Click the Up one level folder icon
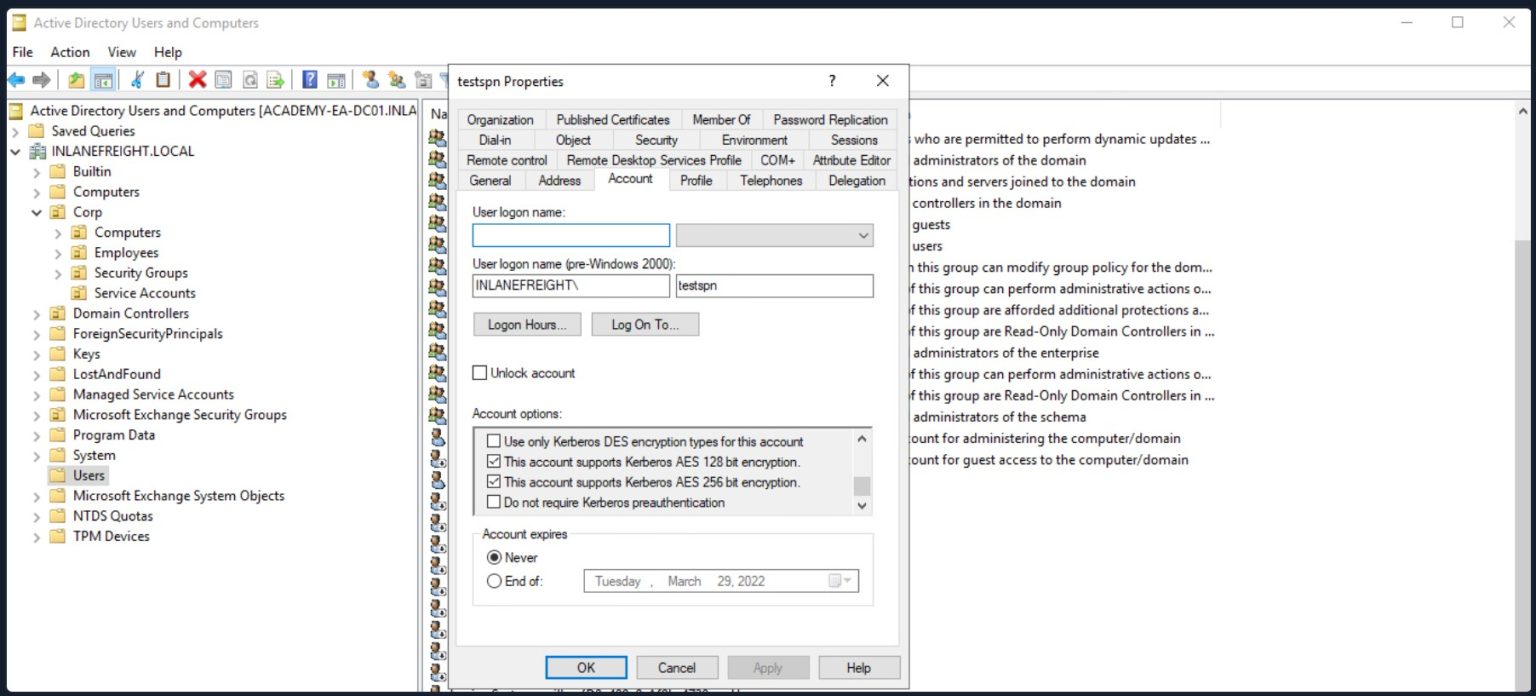1536x696 pixels. point(76,80)
